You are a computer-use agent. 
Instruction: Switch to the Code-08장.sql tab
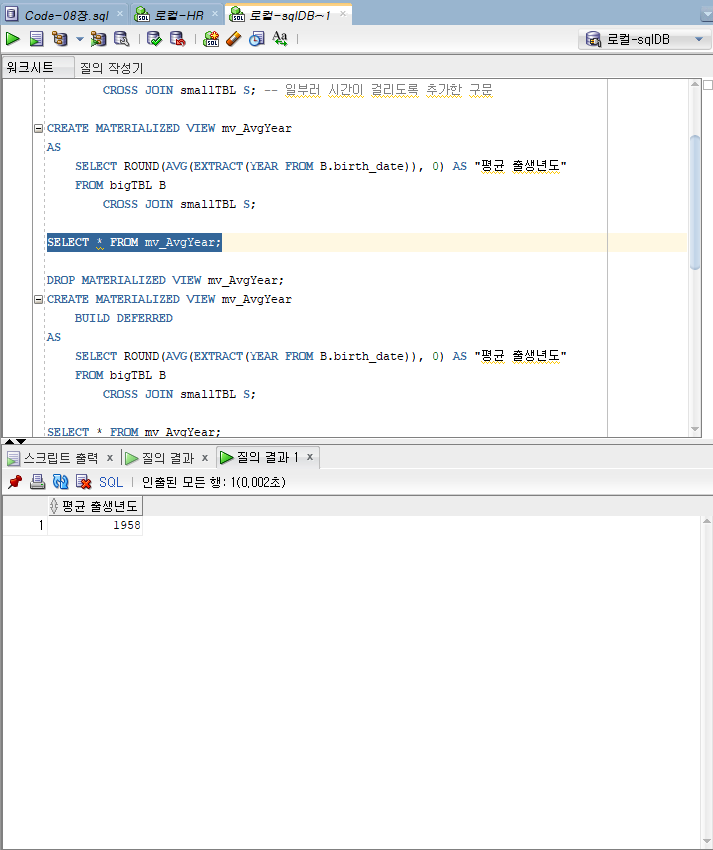click(67, 15)
